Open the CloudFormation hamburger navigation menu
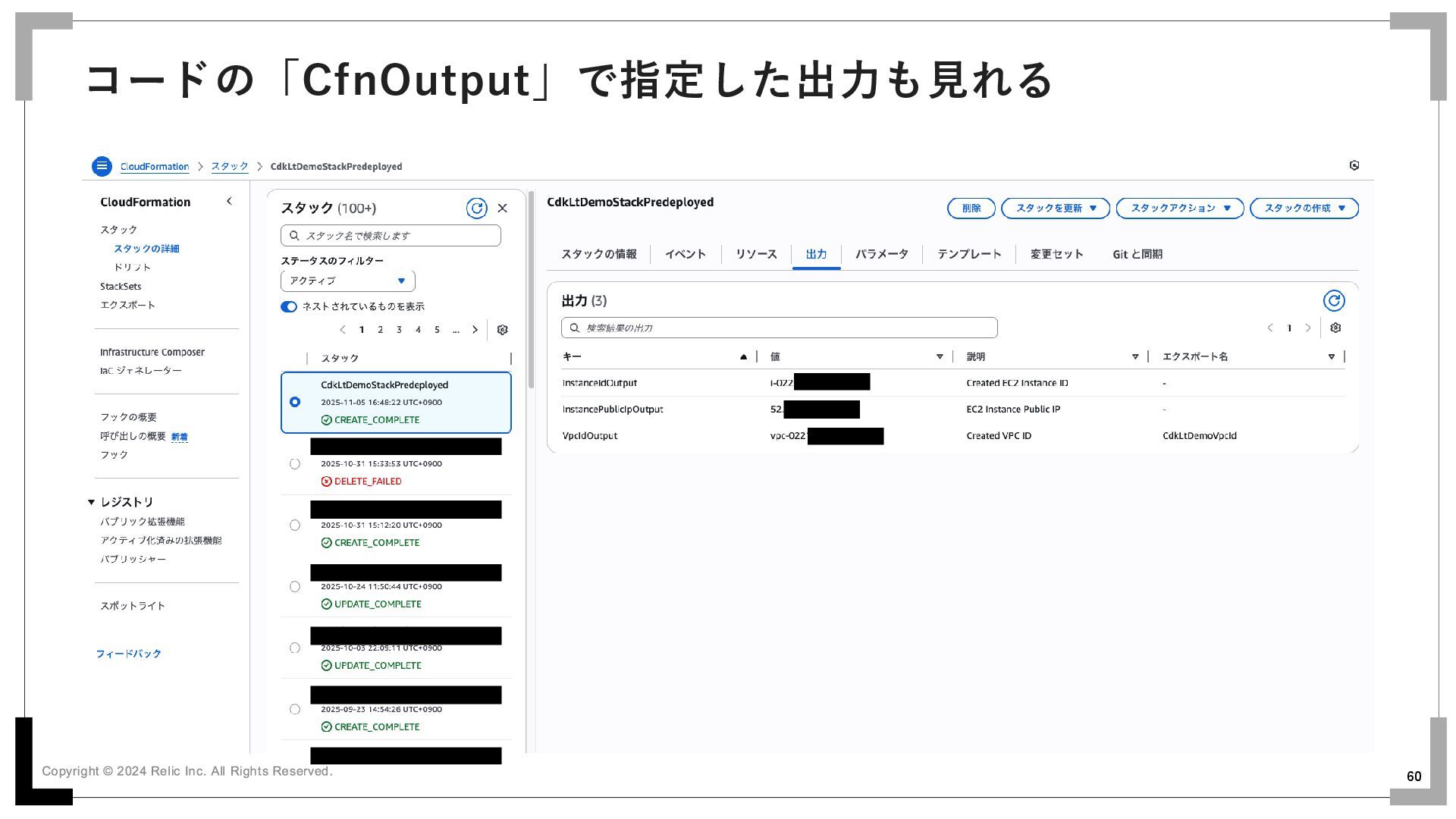This screenshot has width=1456, height=819. (102, 166)
